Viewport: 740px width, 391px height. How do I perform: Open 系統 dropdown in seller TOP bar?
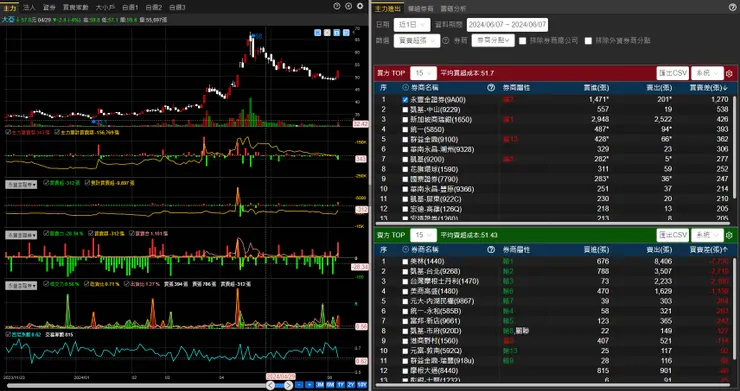(706, 235)
